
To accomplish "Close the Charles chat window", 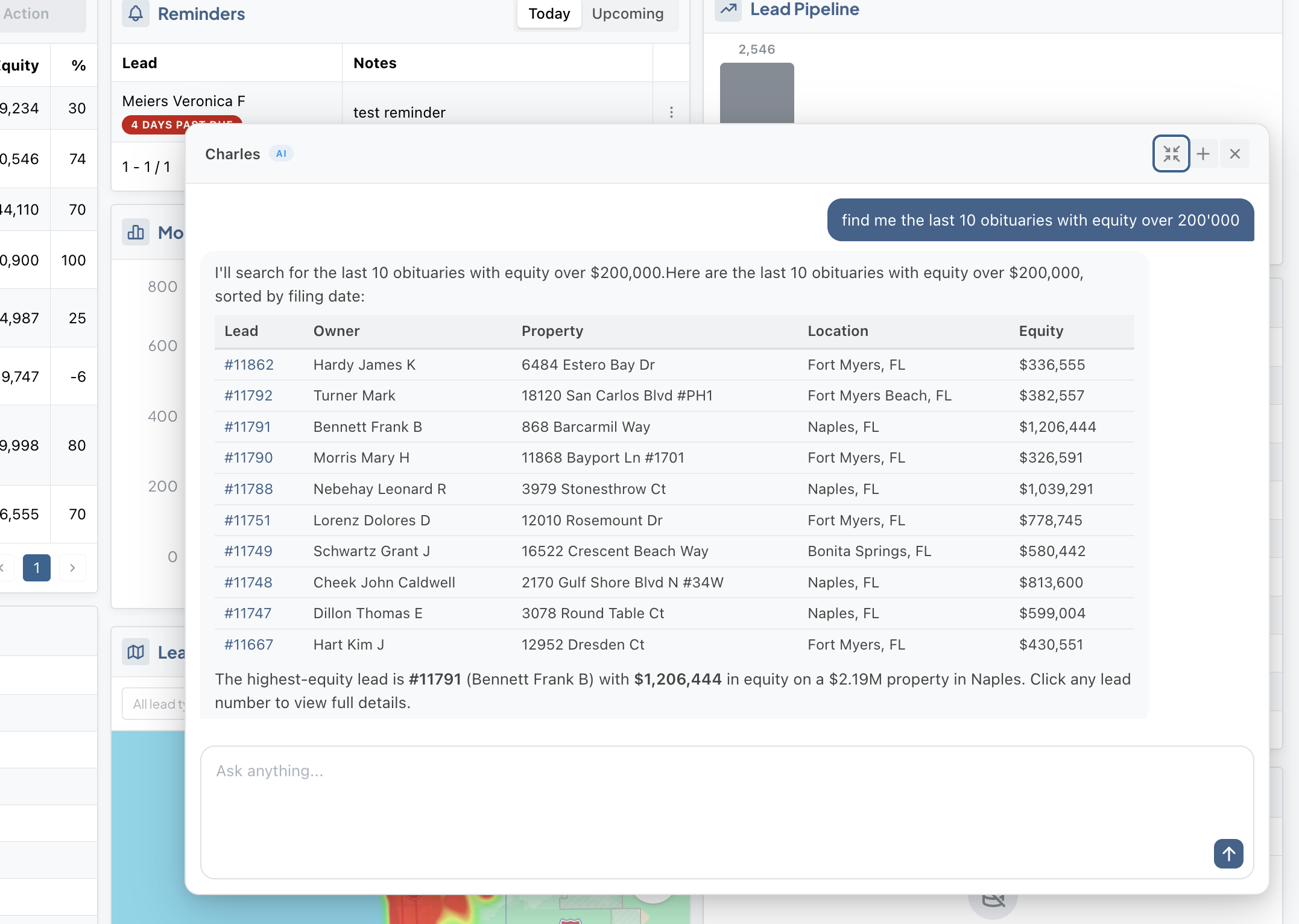I will coord(1234,154).
